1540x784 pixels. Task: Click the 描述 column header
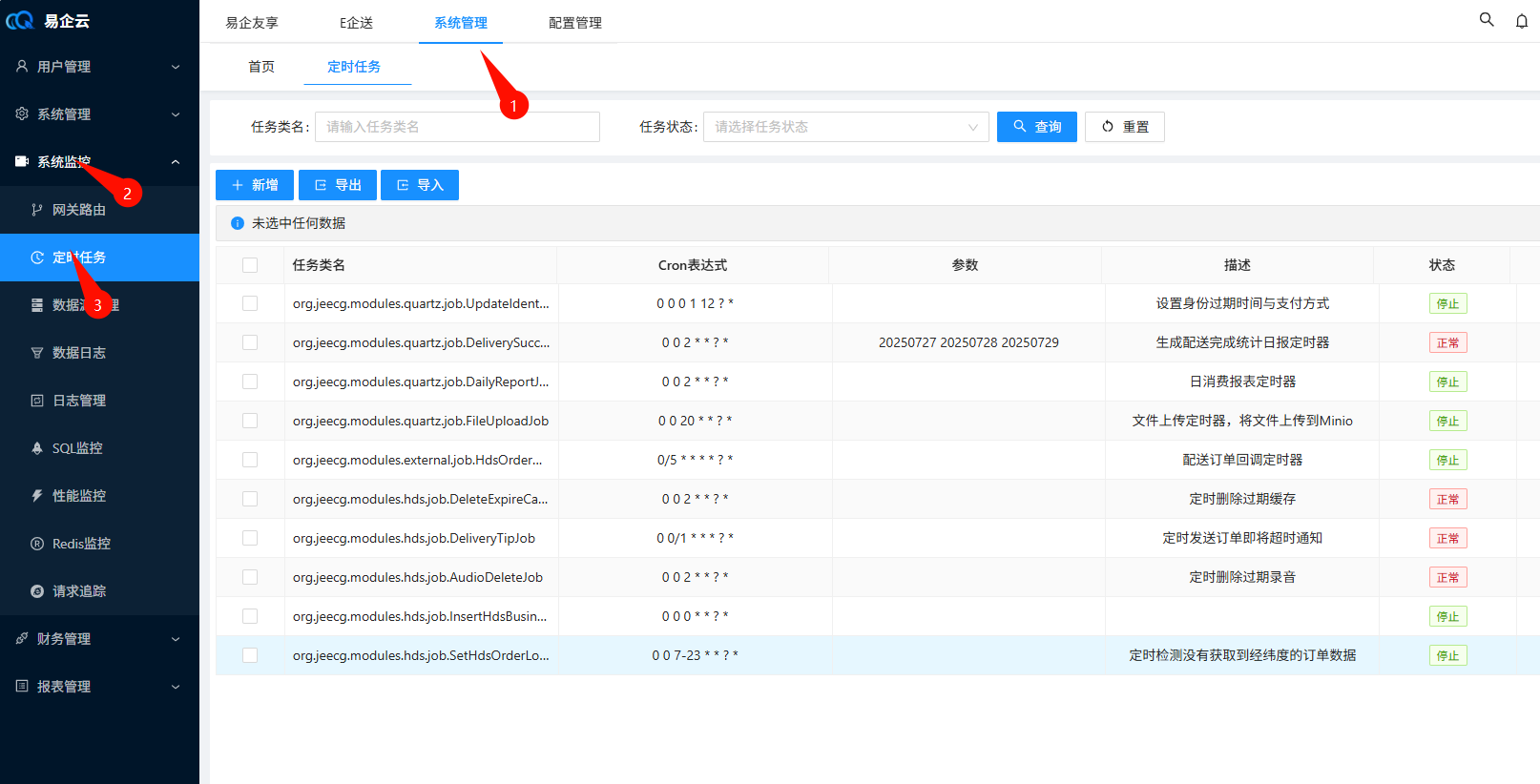(1238, 265)
